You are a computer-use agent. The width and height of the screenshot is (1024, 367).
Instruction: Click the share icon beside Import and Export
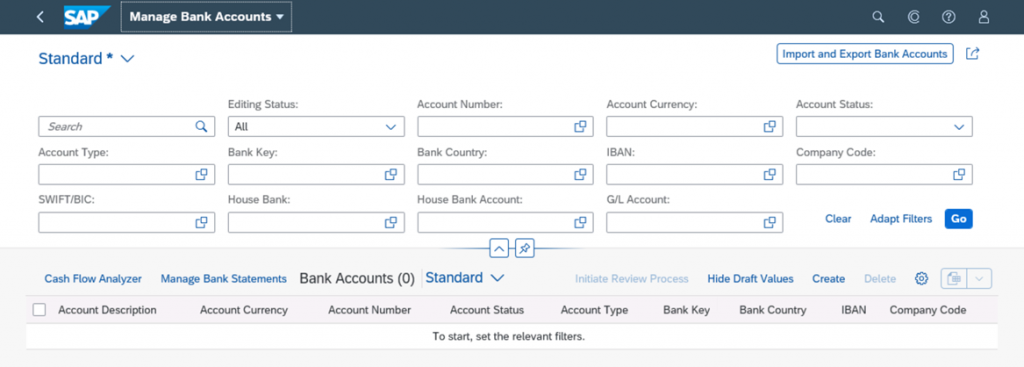click(x=972, y=54)
